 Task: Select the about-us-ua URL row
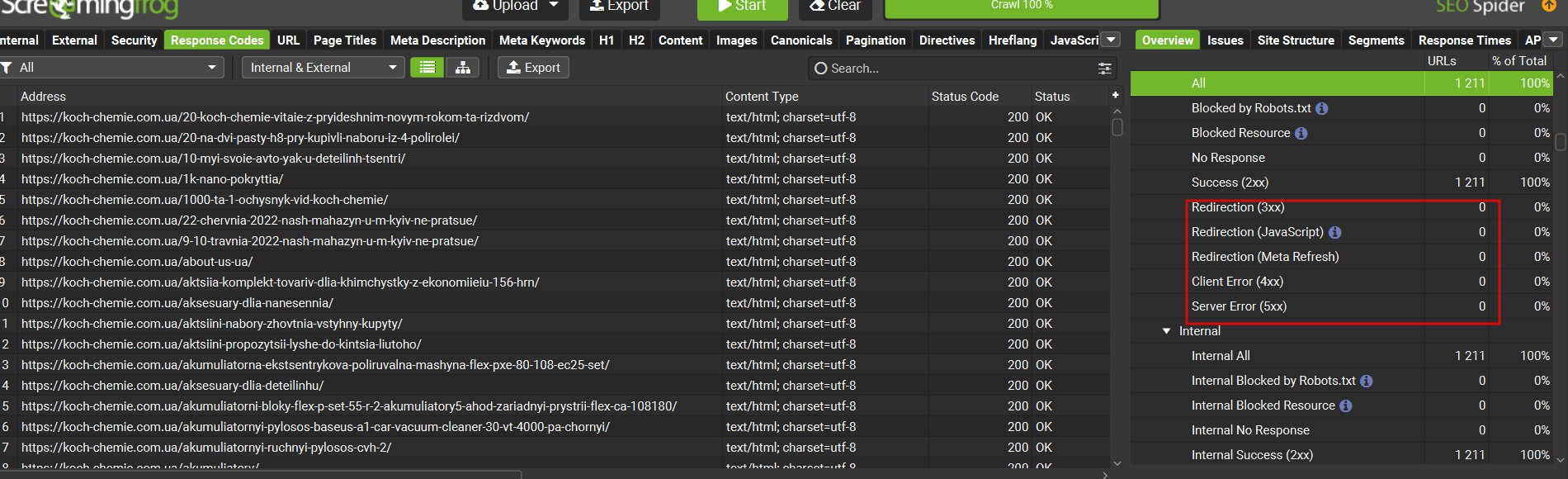pos(555,262)
